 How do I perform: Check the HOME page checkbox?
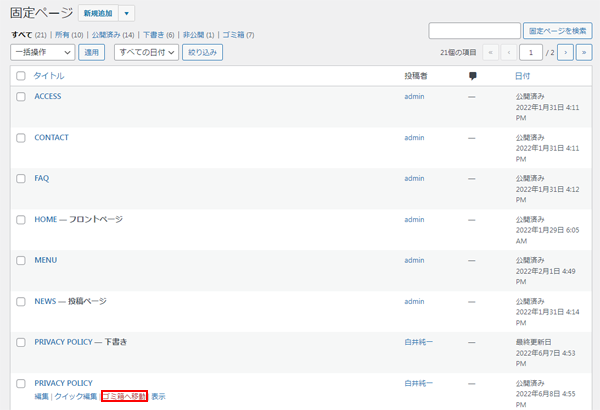tap(21, 220)
